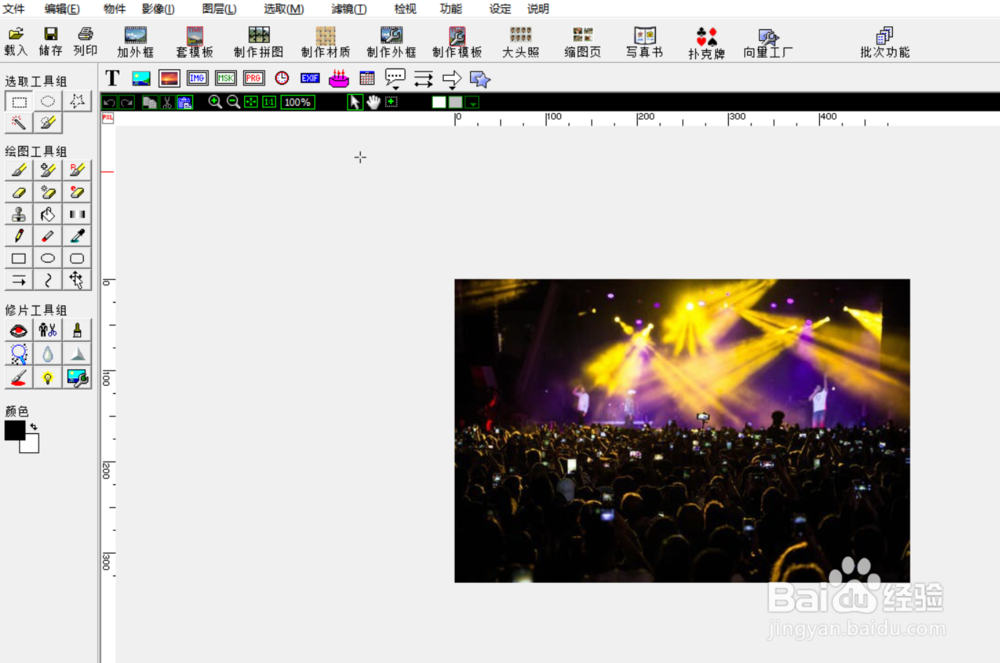Select the eraser tool
Viewport: 1000px width, 663px height.
pyautogui.click(x=19, y=192)
